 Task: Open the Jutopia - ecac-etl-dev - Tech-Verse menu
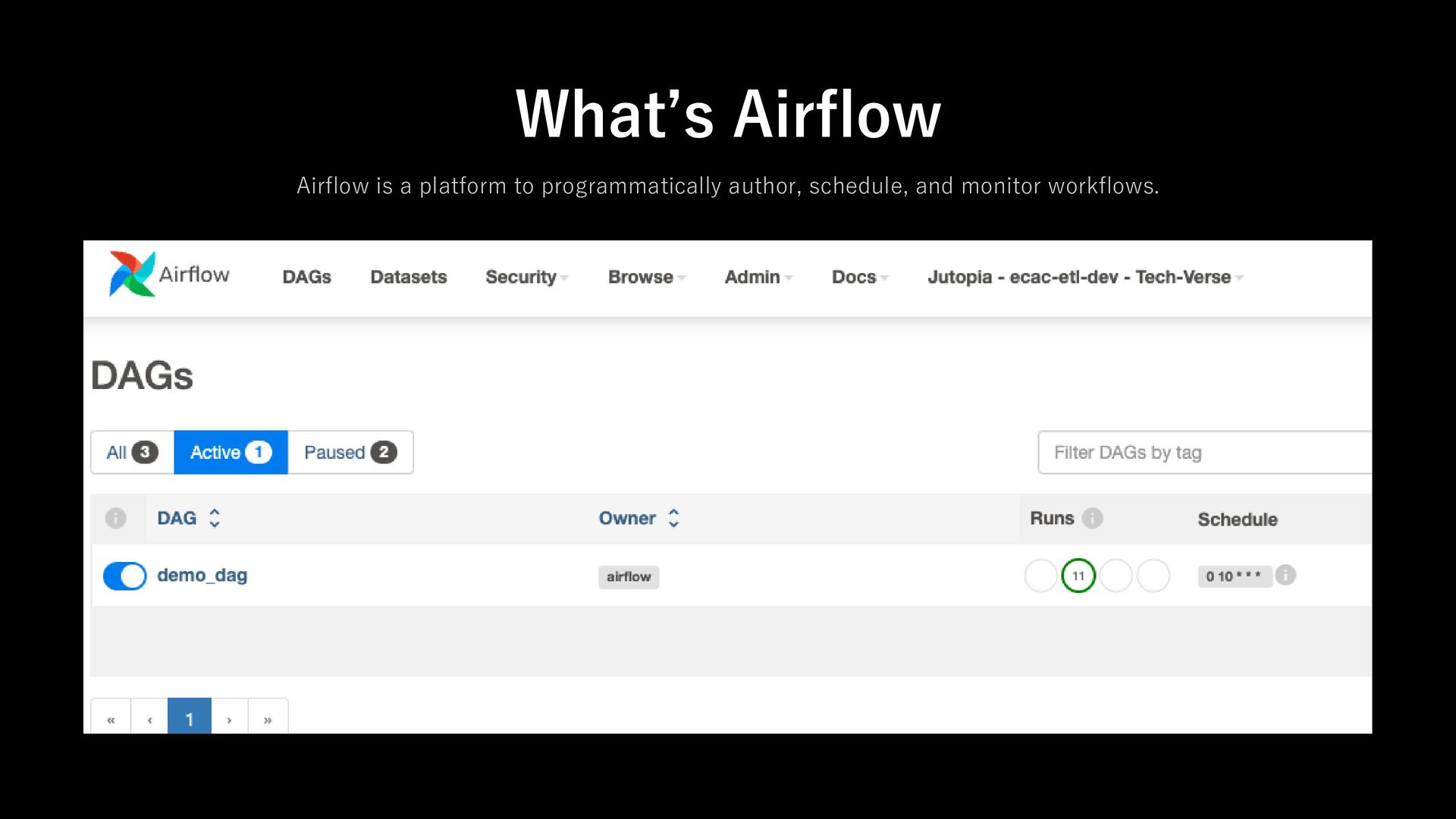(1085, 277)
